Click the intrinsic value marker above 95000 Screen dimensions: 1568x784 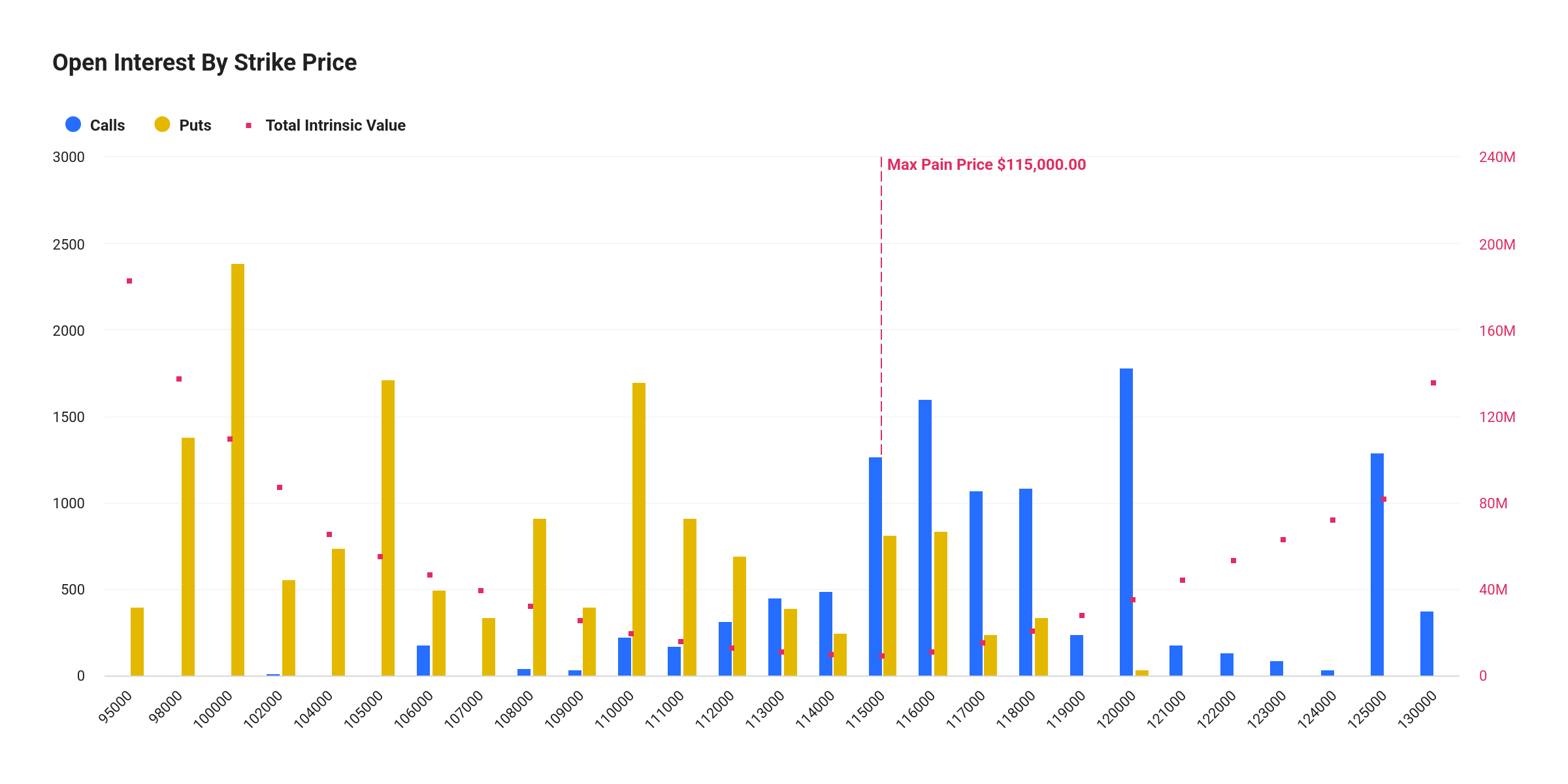tap(129, 281)
